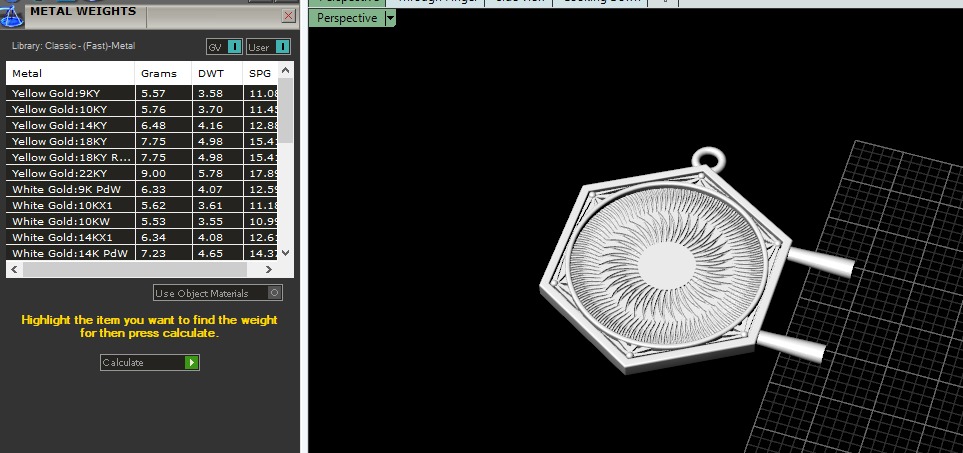Screen dimensions: 963x453
Task: Sort by the Metal column header
Action: [70, 73]
